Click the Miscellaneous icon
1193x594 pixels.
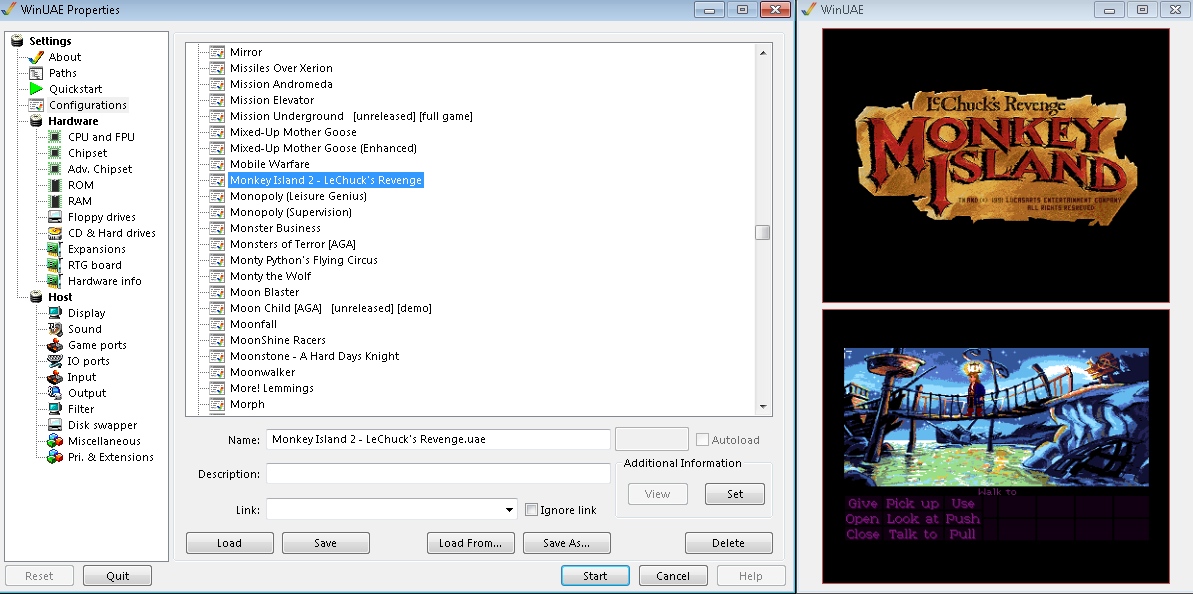click(55, 440)
